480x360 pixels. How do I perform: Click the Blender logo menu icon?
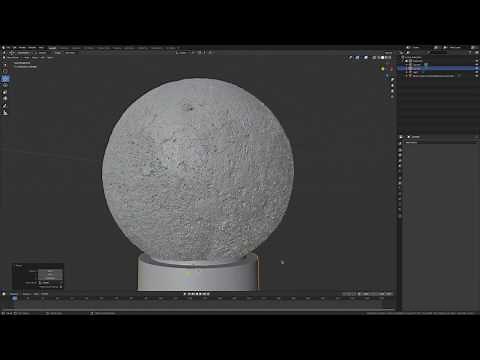(x=3, y=48)
